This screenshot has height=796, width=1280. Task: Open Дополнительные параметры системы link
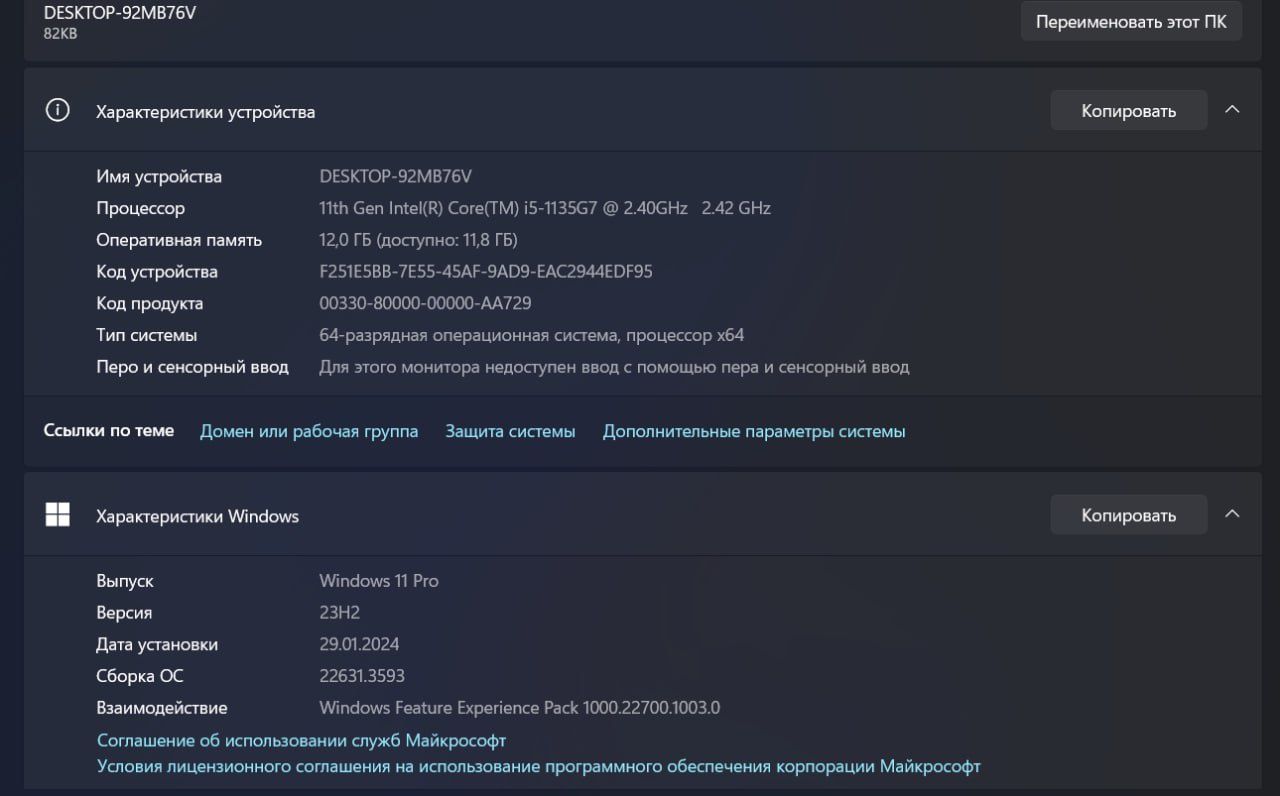754,431
